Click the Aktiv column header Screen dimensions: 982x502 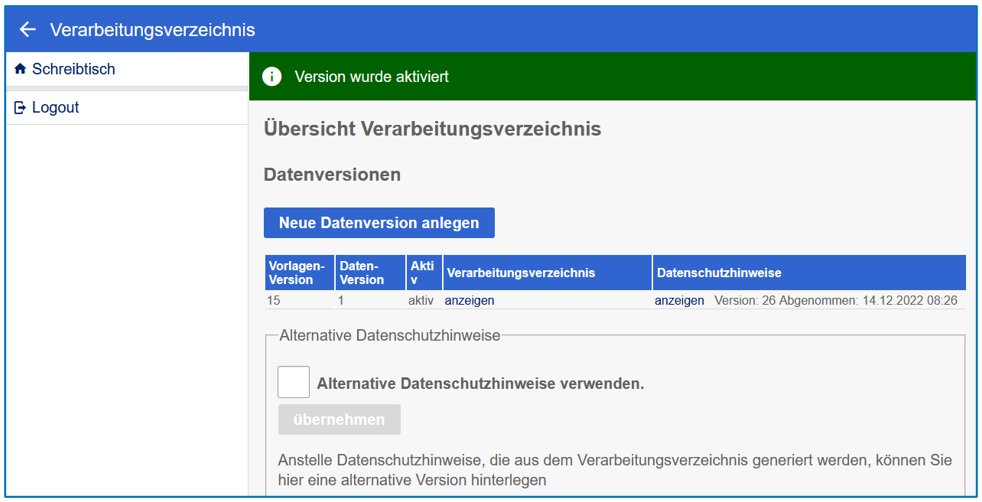(422, 273)
